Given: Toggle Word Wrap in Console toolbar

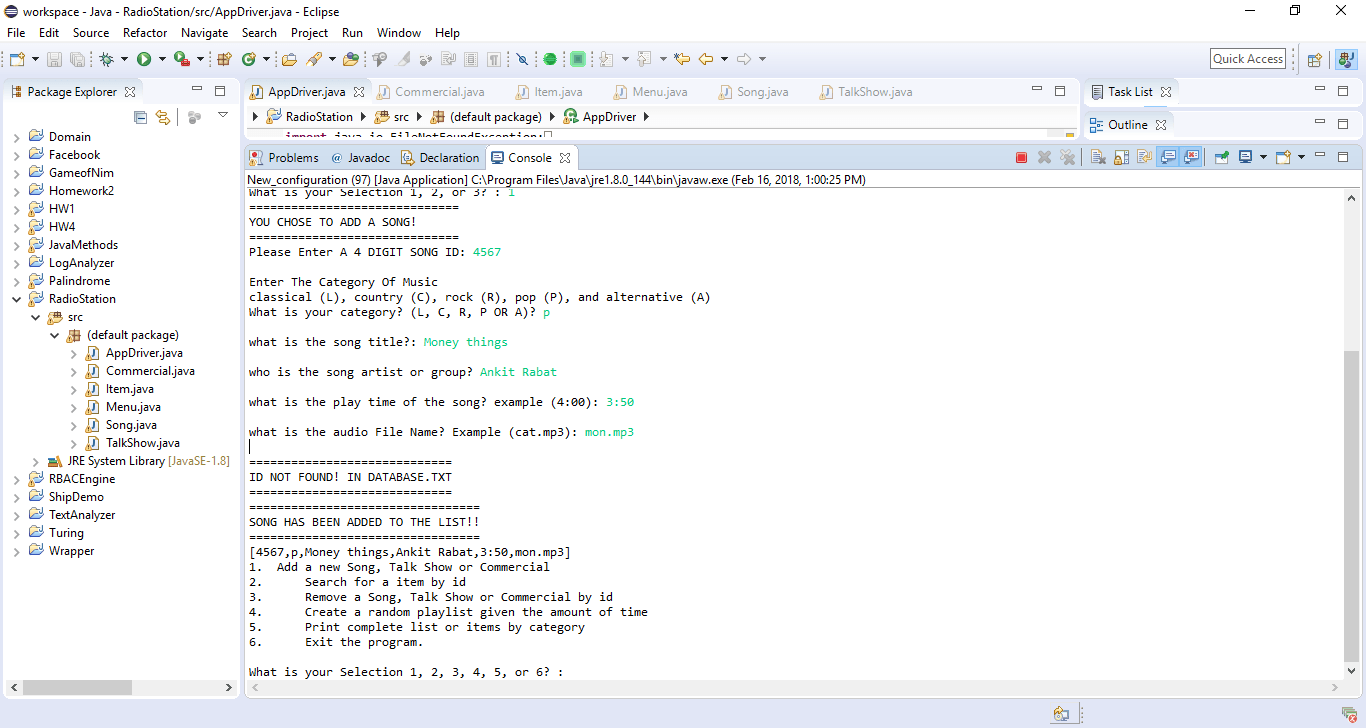Looking at the screenshot, I should click(x=1143, y=157).
